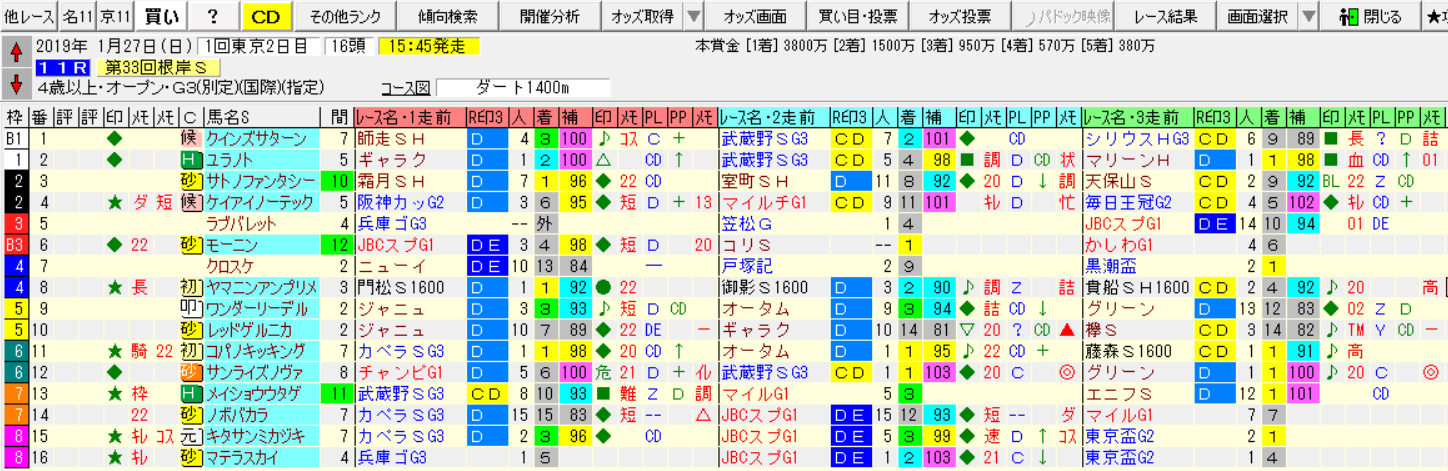Click the yellow 15:45発走 field

click(x=429, y=46)
